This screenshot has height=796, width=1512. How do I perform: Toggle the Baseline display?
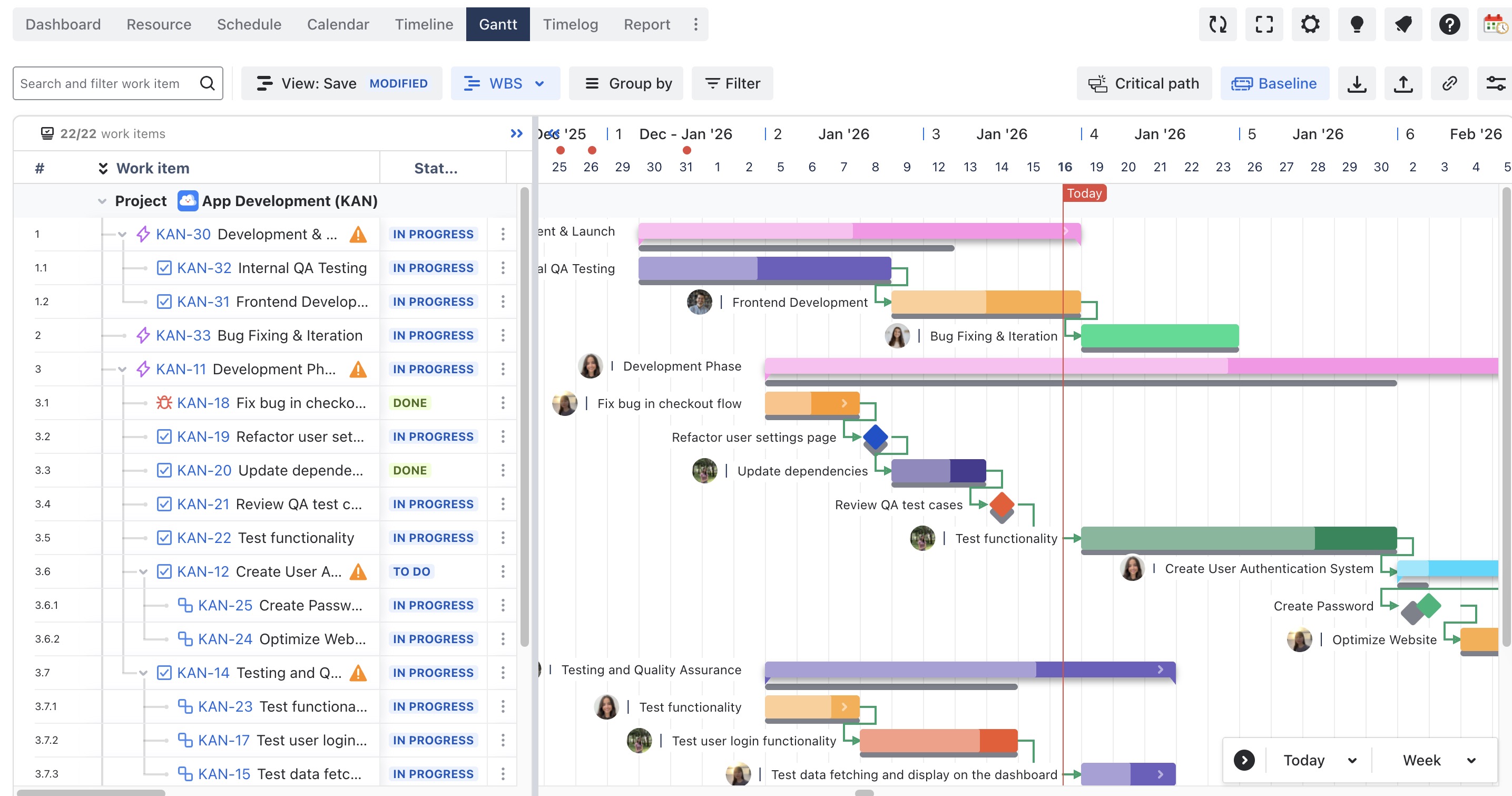point(1274,83)
